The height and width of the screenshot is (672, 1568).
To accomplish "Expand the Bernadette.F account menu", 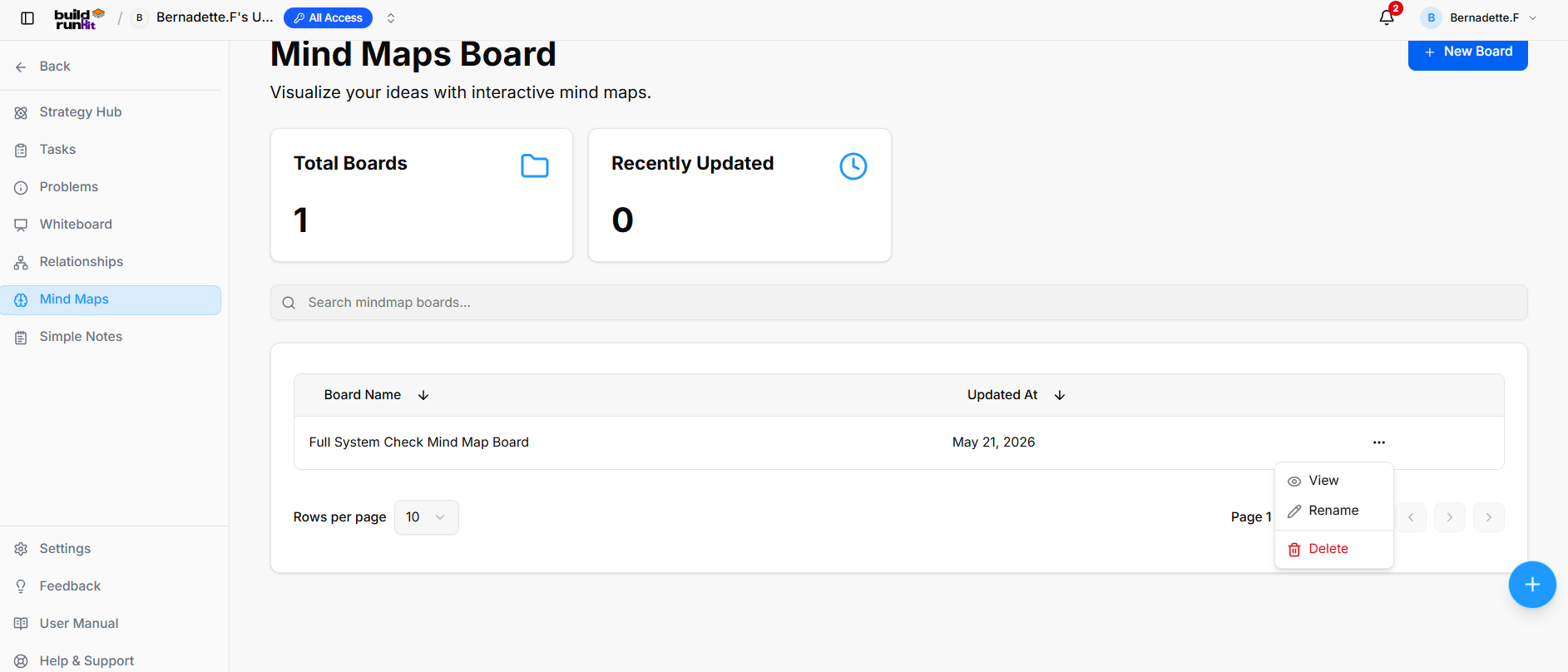I will 1533,17.
